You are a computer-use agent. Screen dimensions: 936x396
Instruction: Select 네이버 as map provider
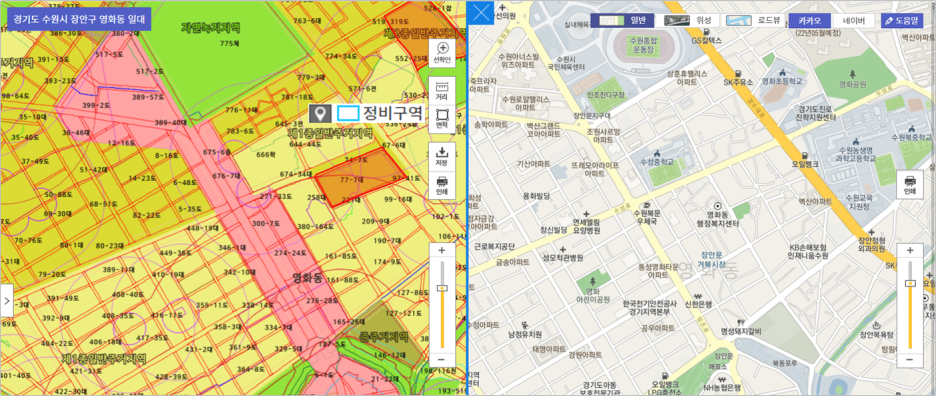coord(854,20)
